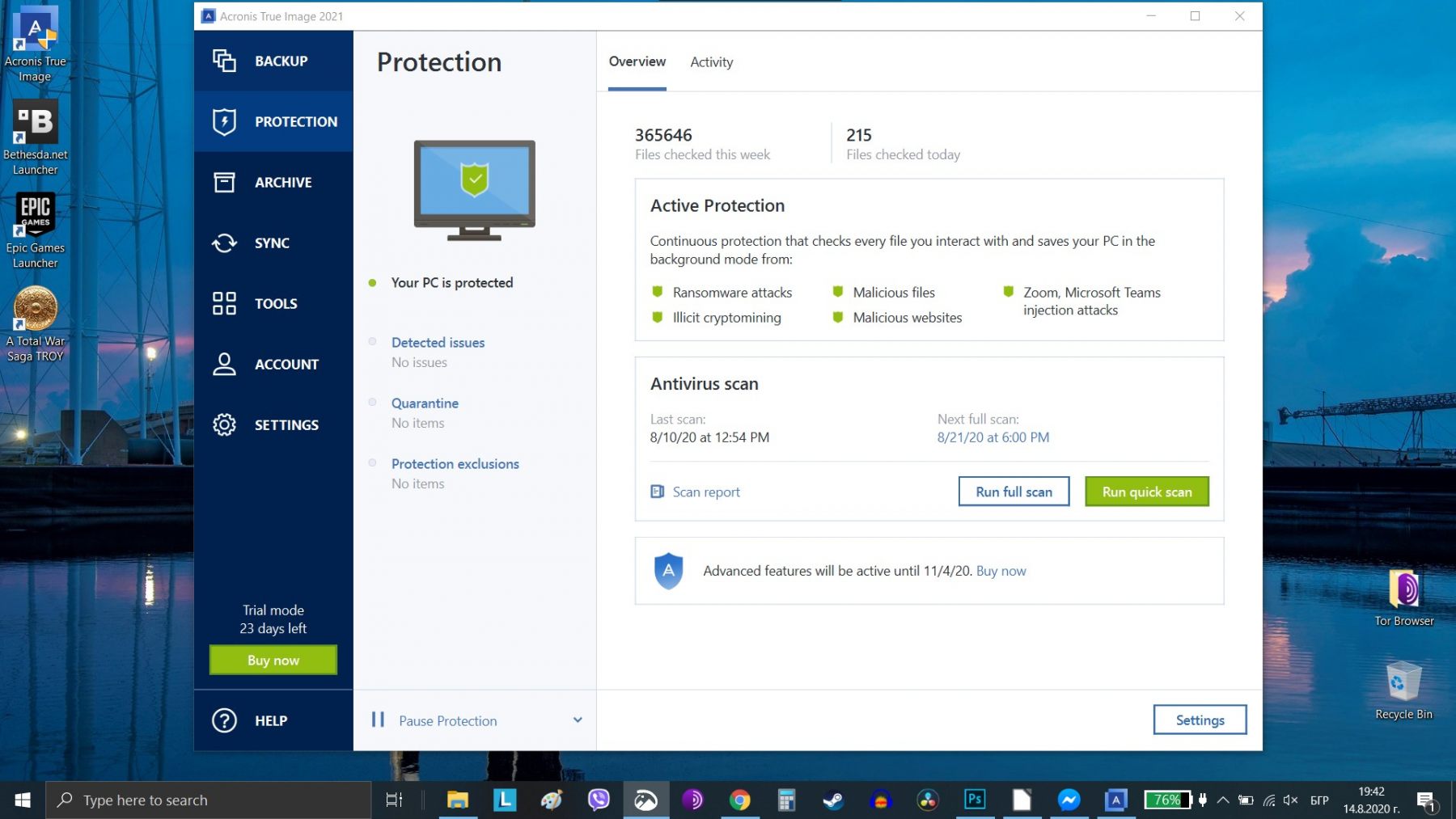Screen dimensions: 1456x819
Task: Open the Archive section
Action: pyautogui.click(x=273, y=182)
